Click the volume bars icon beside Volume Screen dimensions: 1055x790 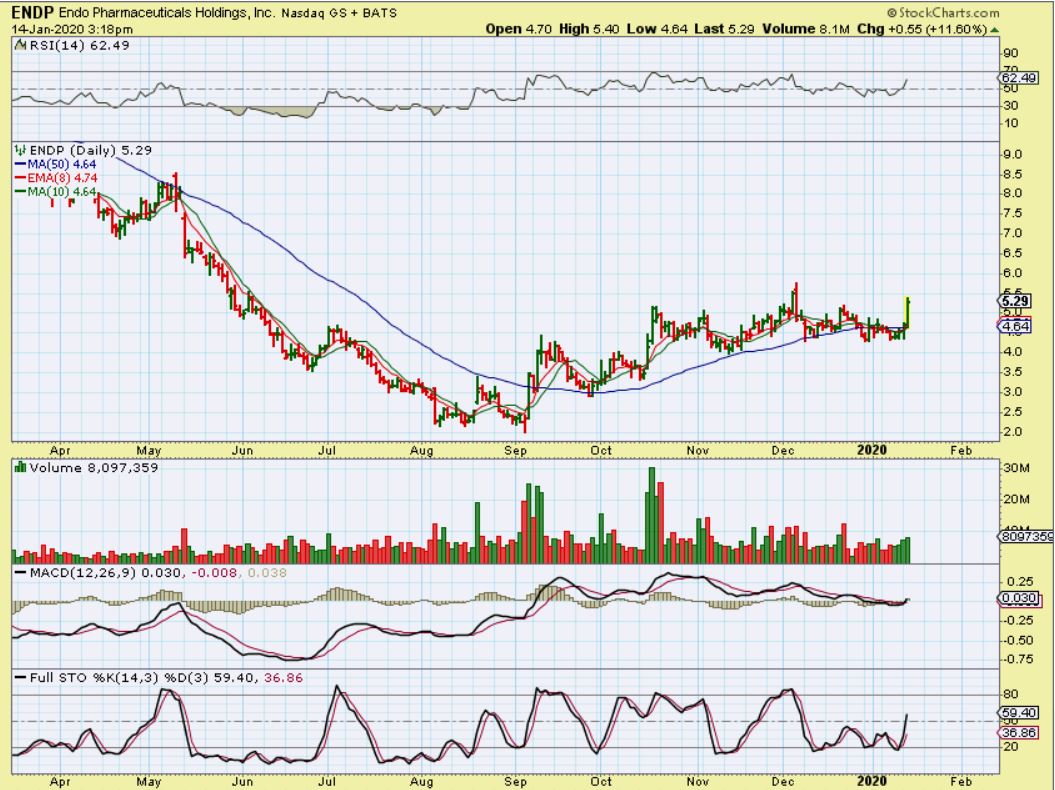point(20,467)
